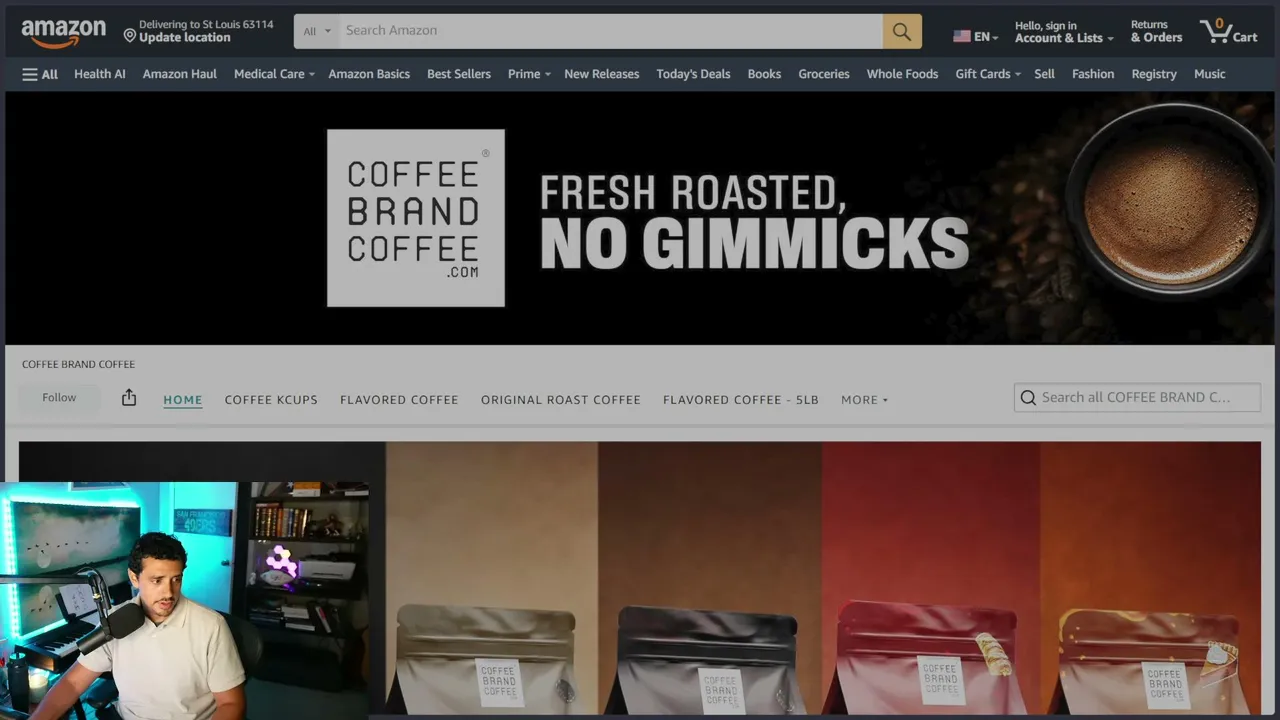Viewport: 1280px width, 720px height.
Task: Click the Coffee Brand Coffee banner logo
Action: click(x=415, y=218)
